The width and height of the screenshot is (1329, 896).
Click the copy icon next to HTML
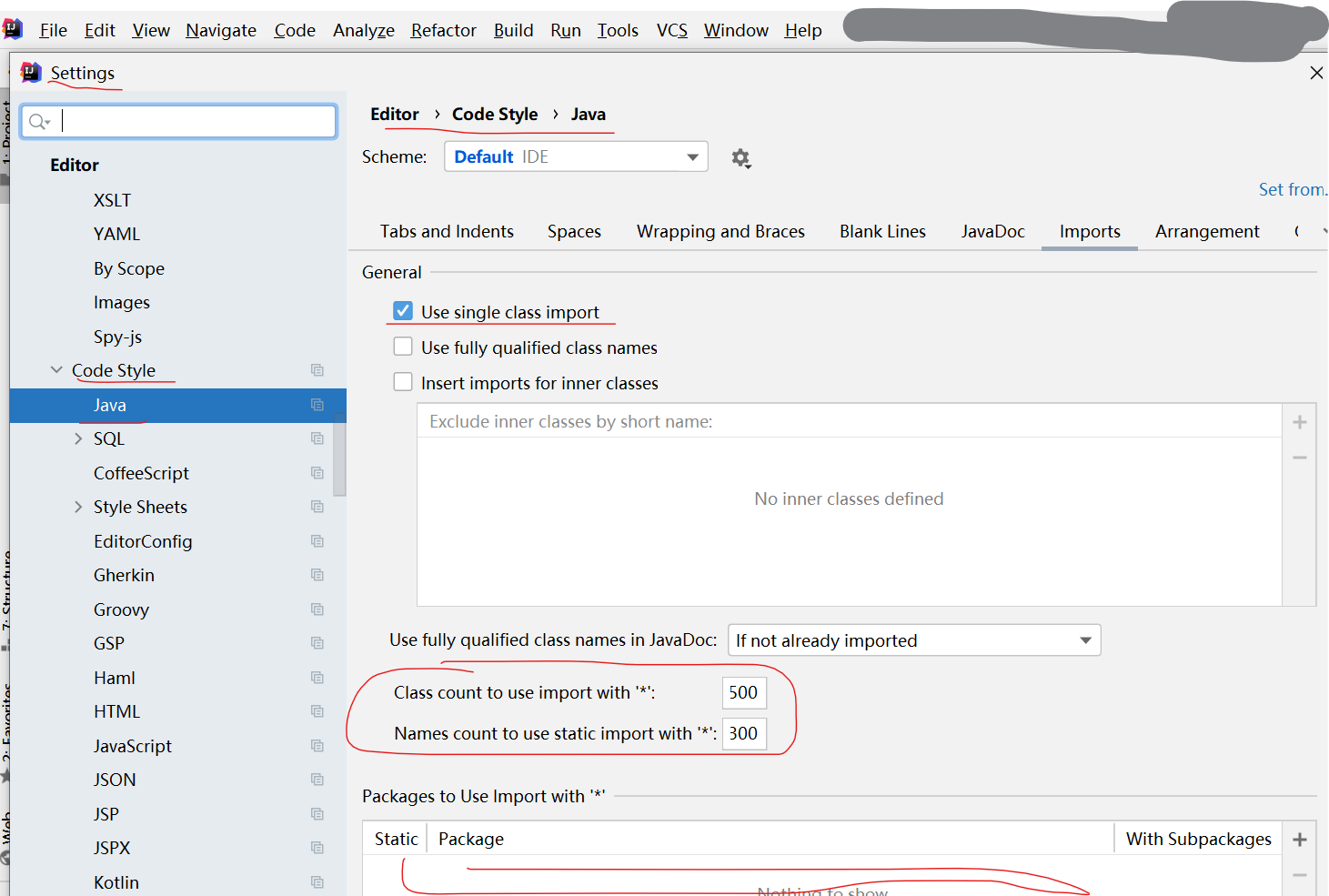(x=317, y=711)
